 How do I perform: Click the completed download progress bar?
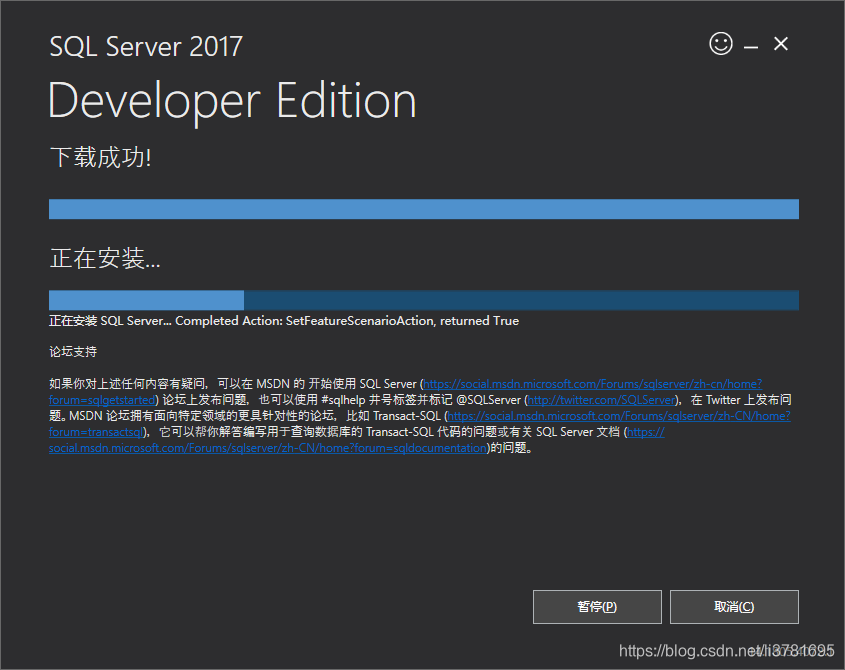pos(424,209)
